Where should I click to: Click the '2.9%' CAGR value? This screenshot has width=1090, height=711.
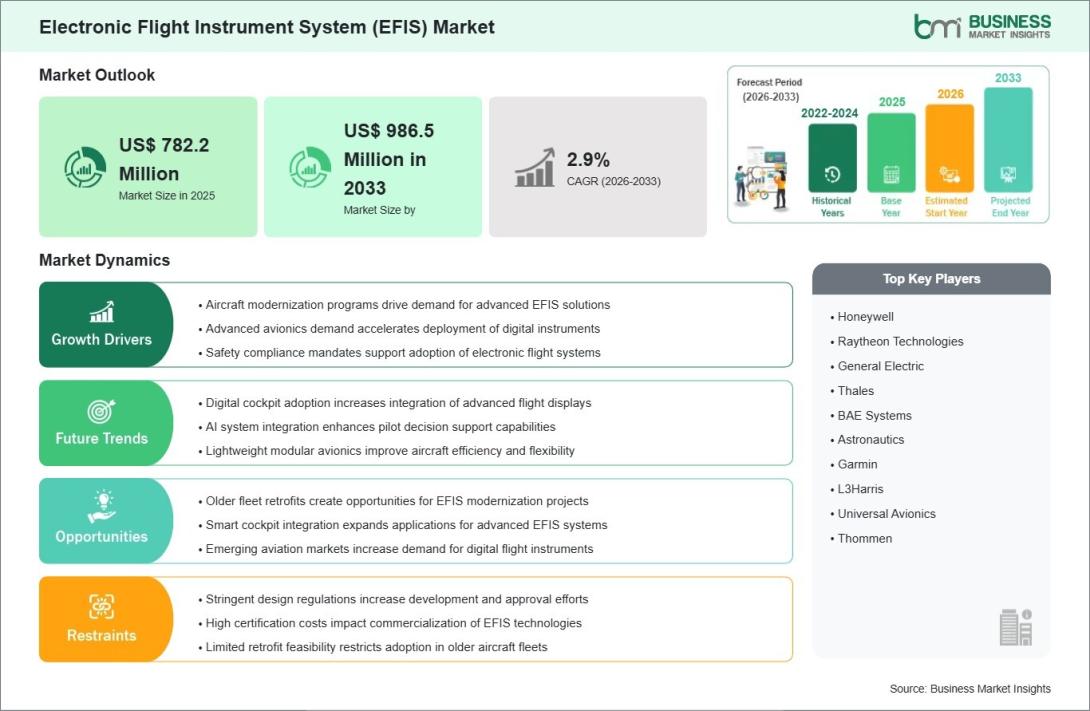588,160
